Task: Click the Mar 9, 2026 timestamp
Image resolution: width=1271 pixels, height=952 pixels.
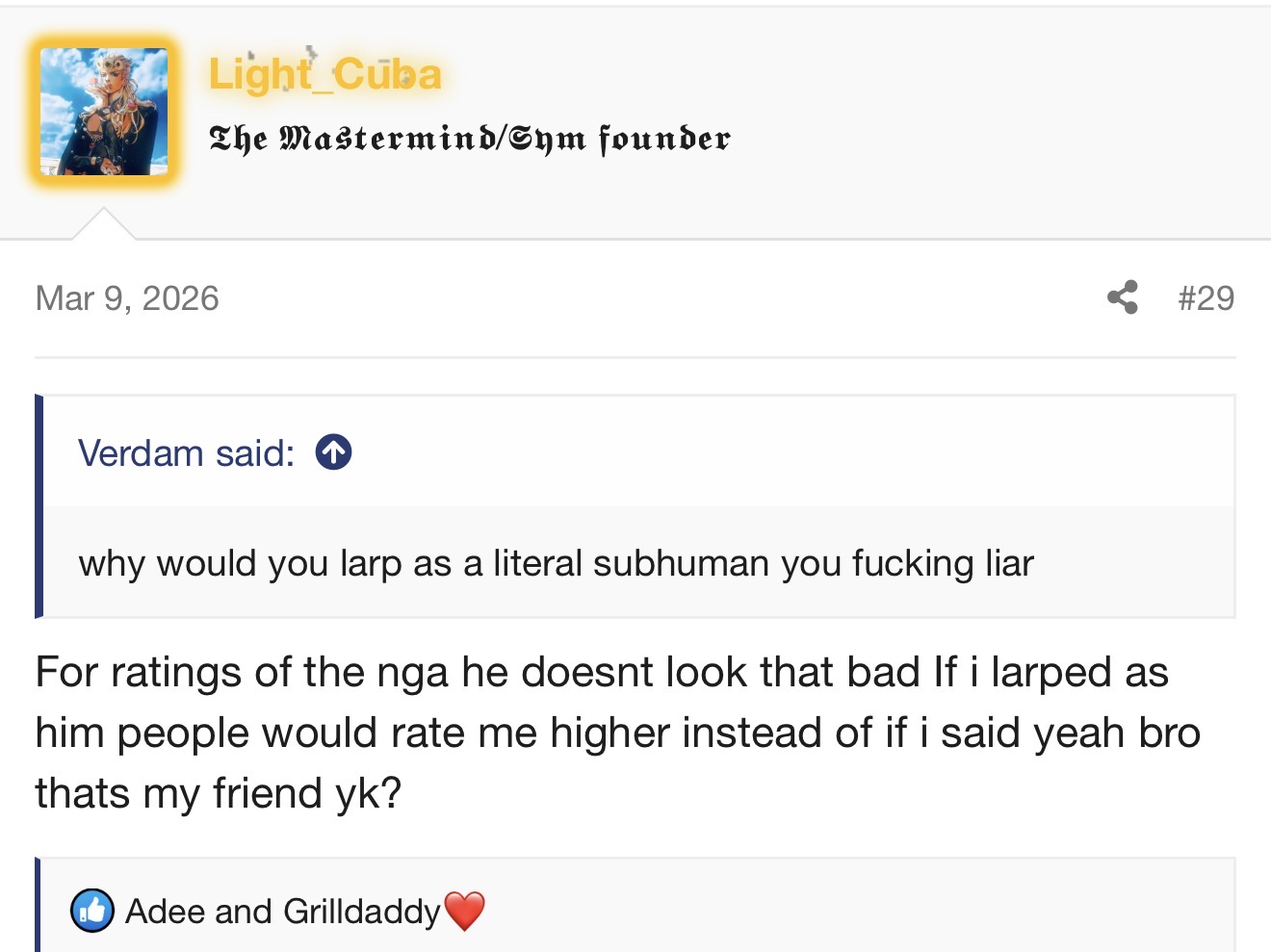Action: tap(127, 298)
